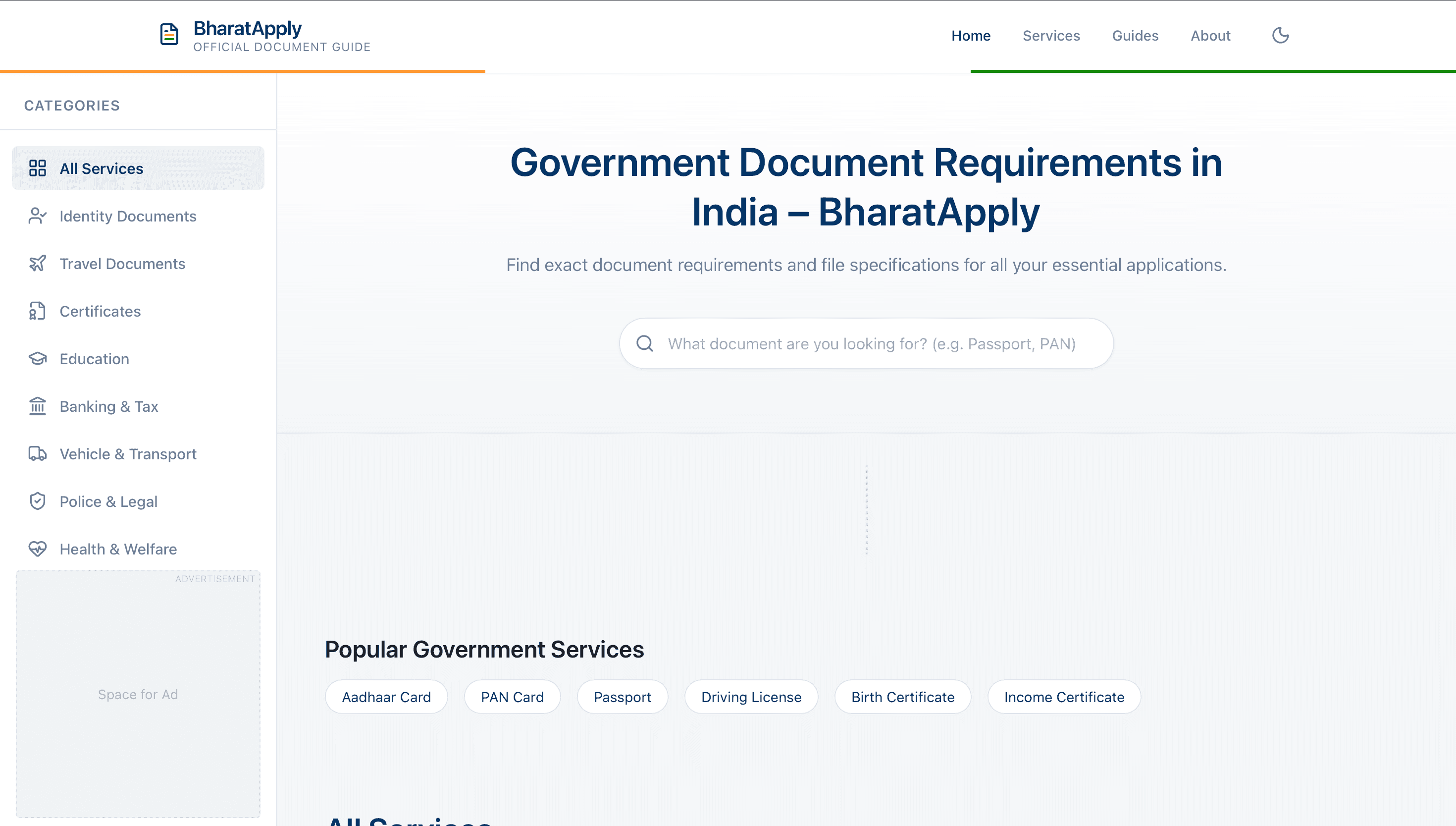Click the Travel Documents airplane icon
The image size is (1456, 826).
38,263
